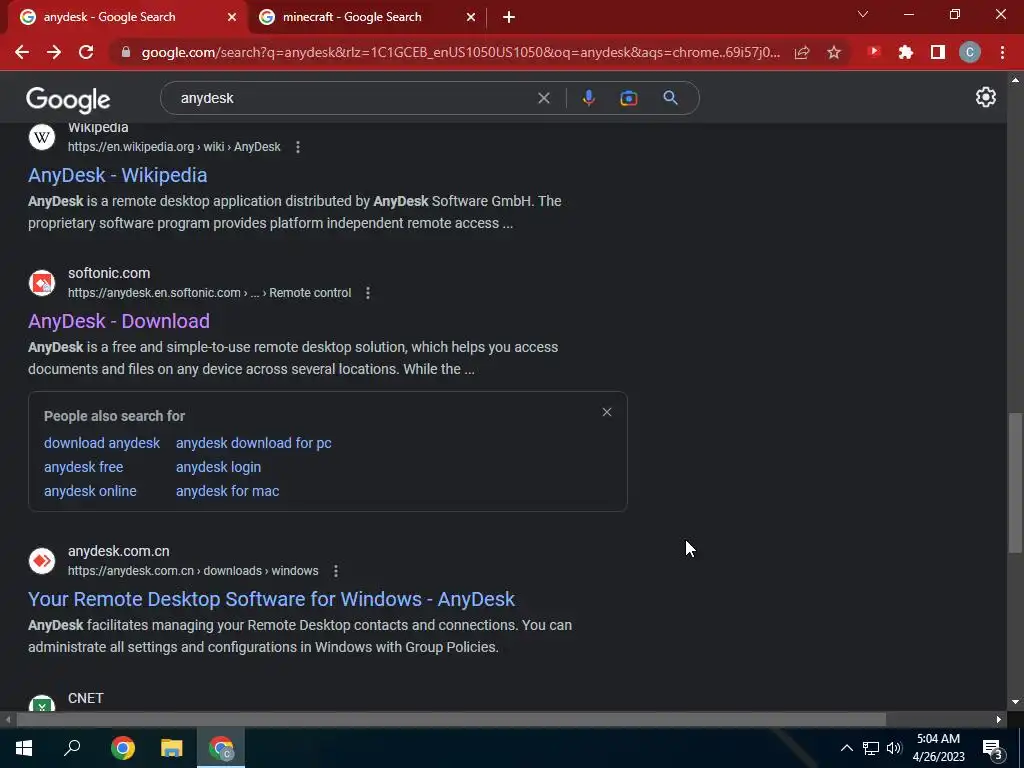Clear the anydesk search query
The image size is (1024, 768).
click(x=543, y=98)
